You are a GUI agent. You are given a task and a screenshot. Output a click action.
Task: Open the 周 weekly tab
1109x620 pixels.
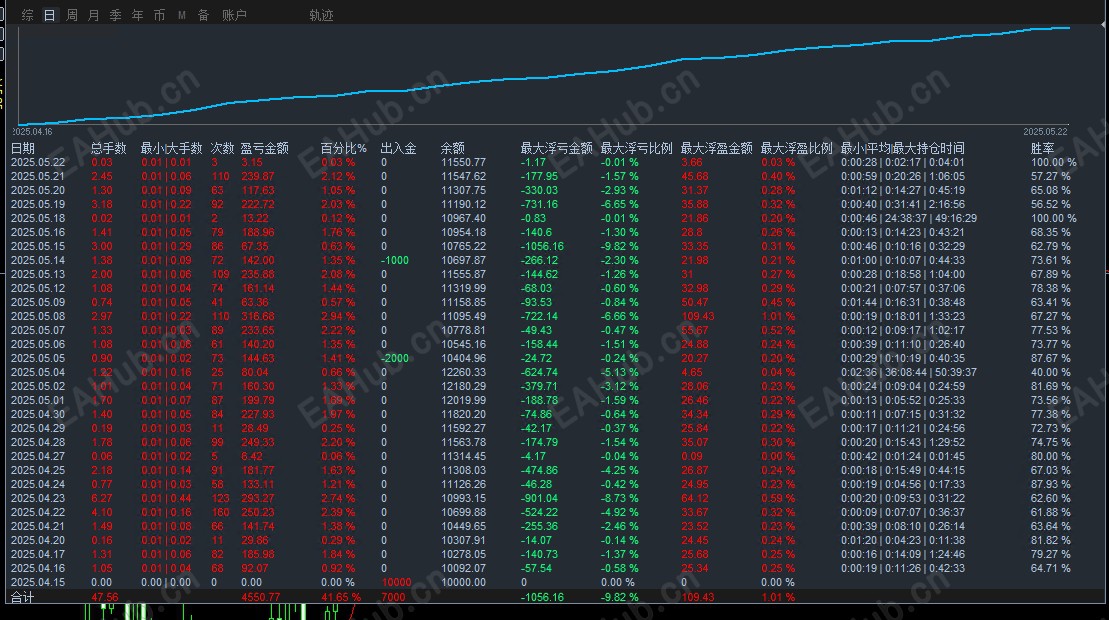(x=71, y=15)
